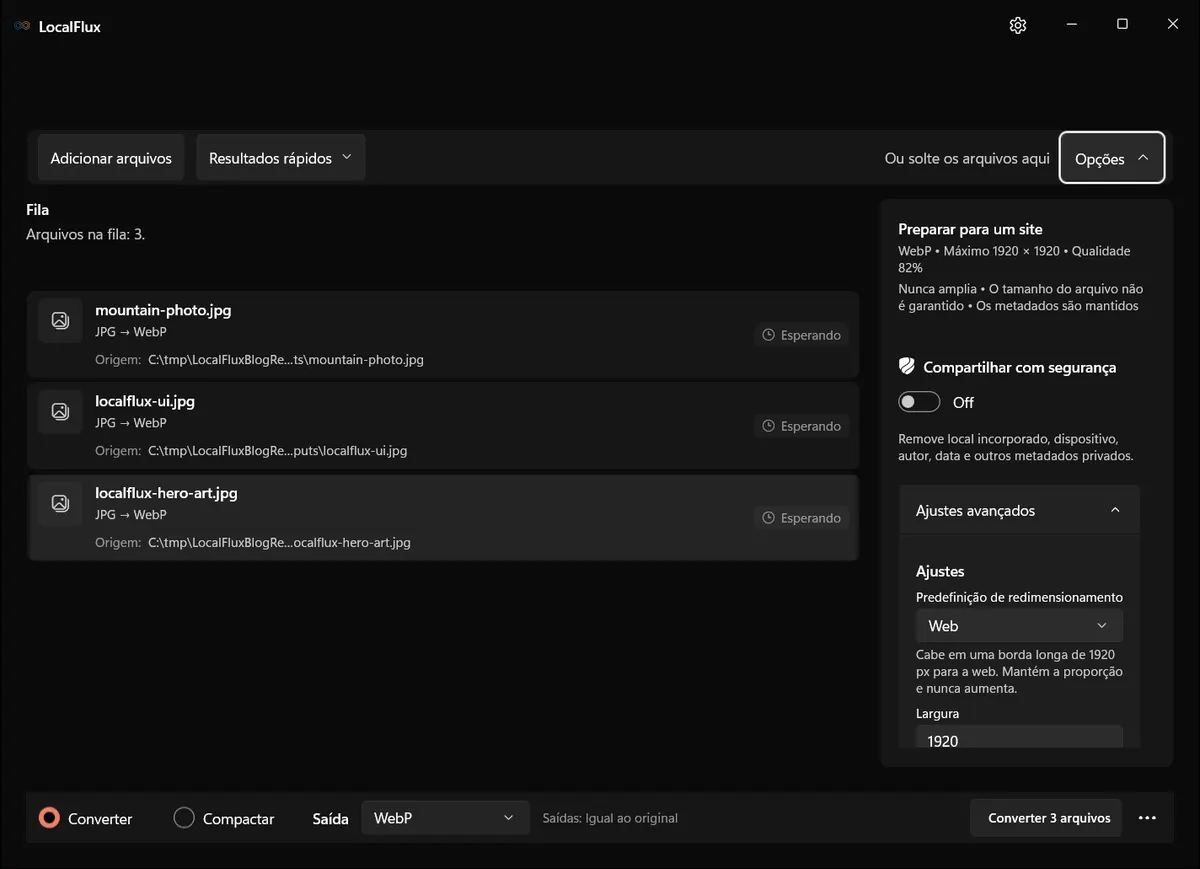Select the localflux-ui.jpg file name

pyautogui.click(x=145, y=401)
